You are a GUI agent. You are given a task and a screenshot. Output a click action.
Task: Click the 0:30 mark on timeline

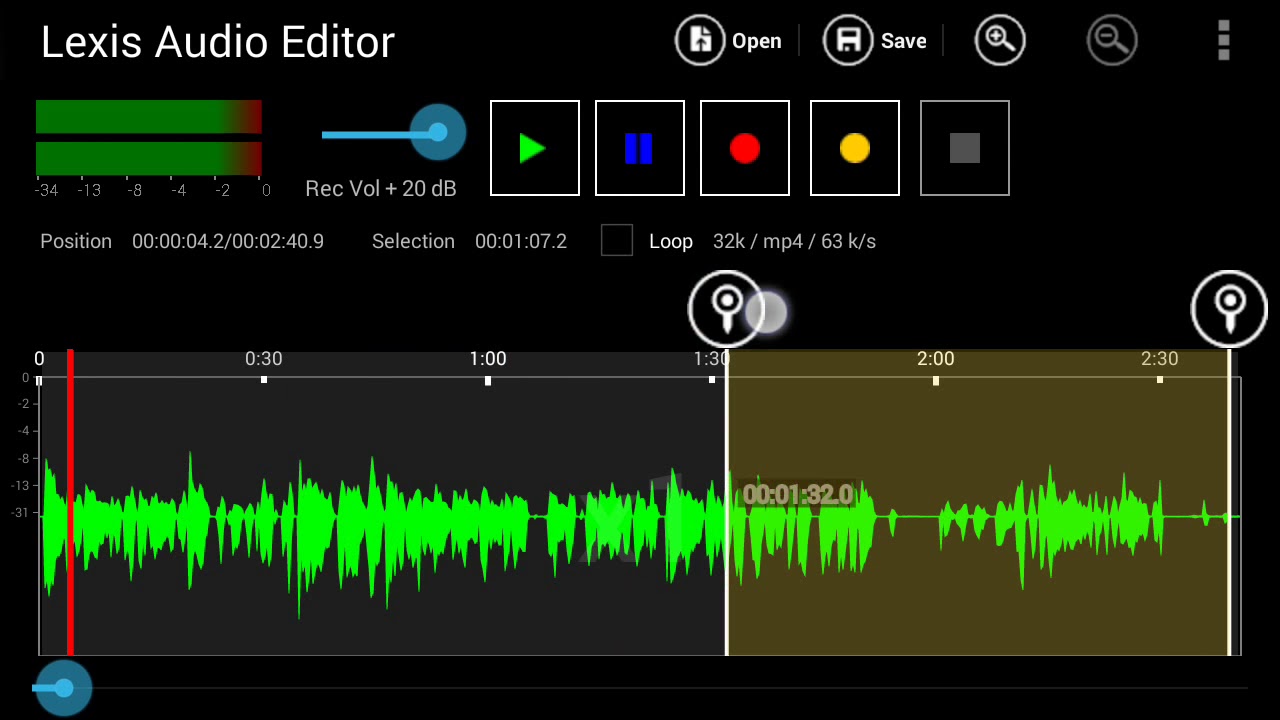click(264, 359)
